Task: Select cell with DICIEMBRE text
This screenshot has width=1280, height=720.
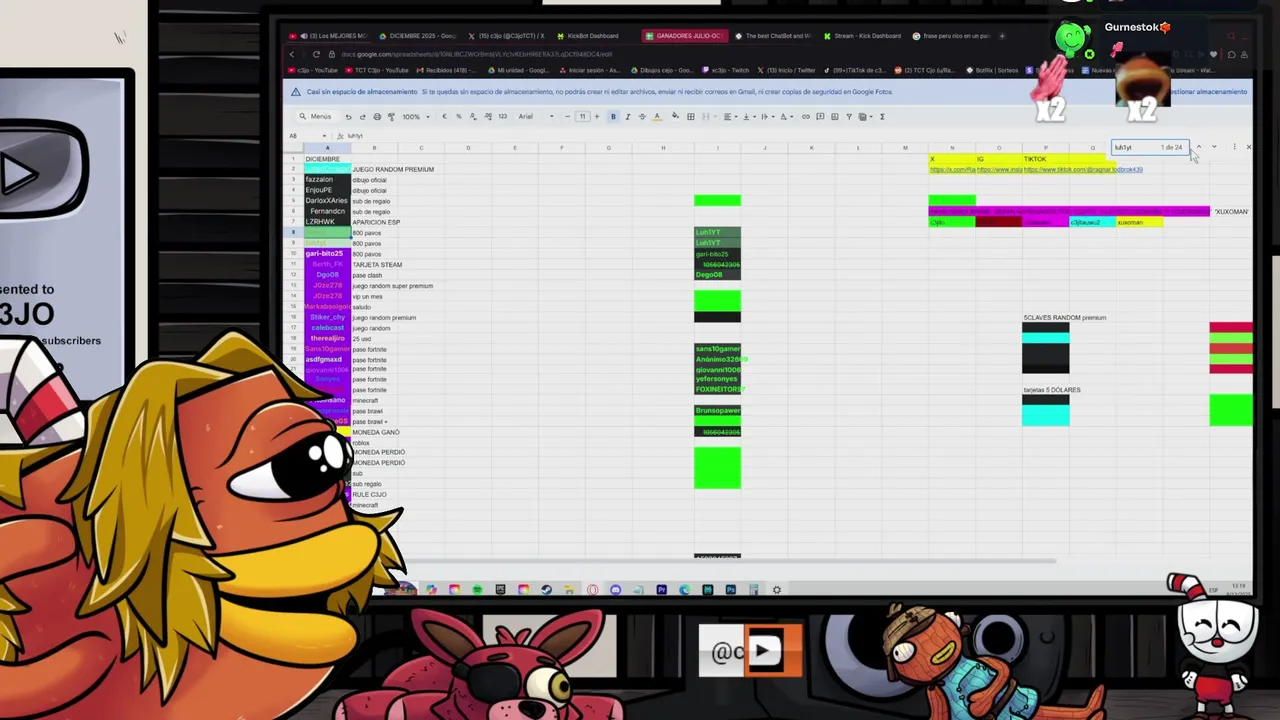Action: point(327,159)
